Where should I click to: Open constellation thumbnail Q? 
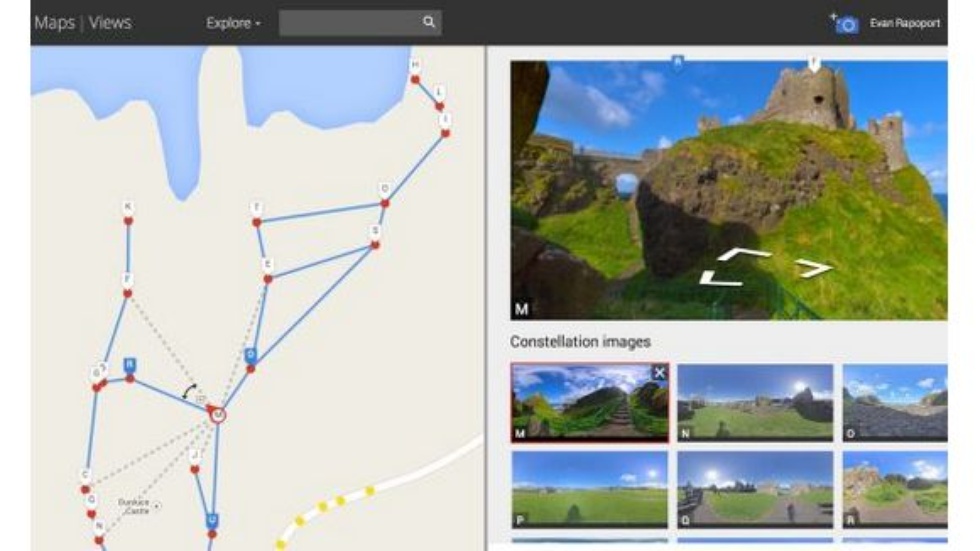click(755, 489)
